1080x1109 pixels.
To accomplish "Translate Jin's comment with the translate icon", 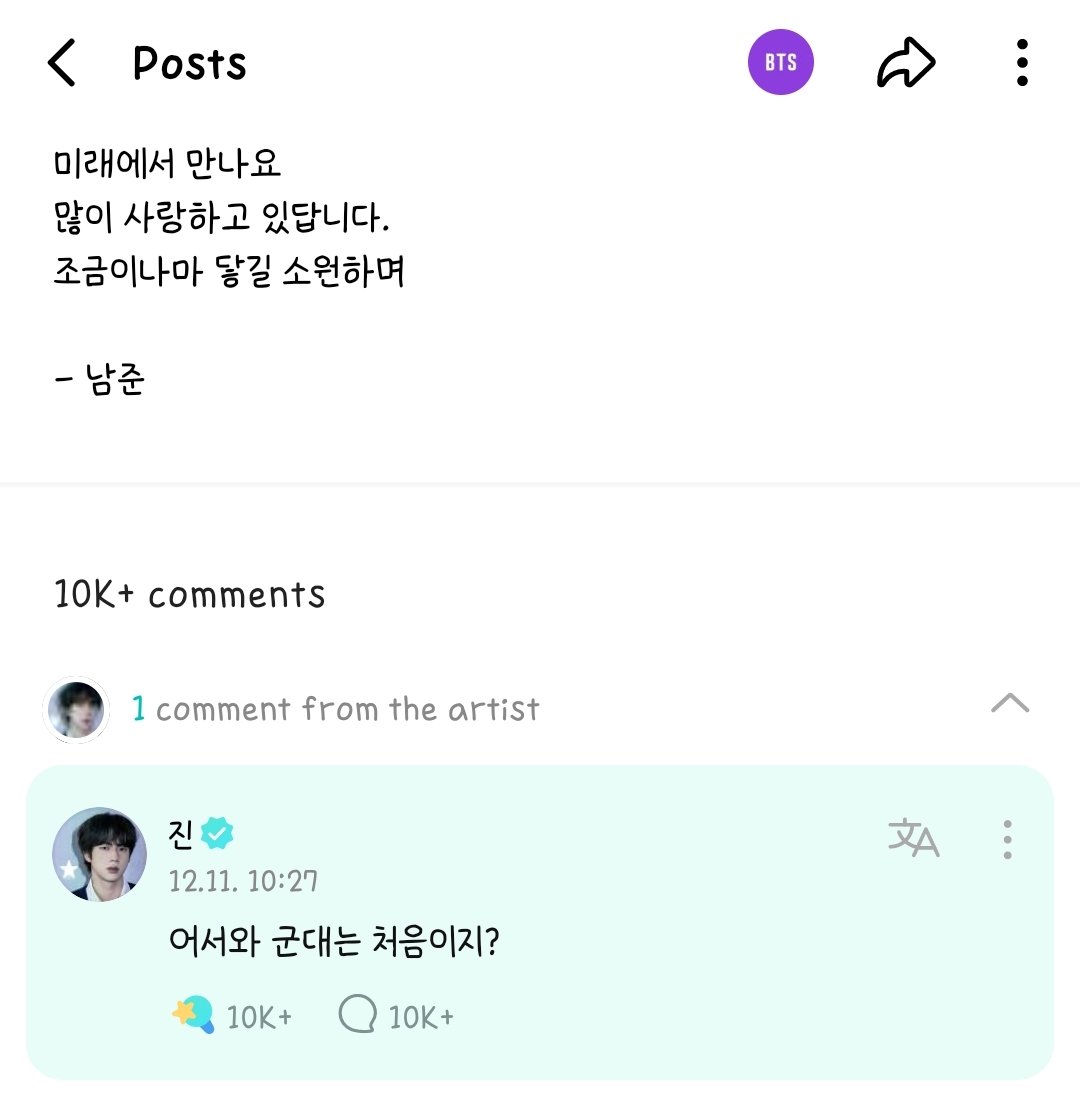I will pos(913,838).
